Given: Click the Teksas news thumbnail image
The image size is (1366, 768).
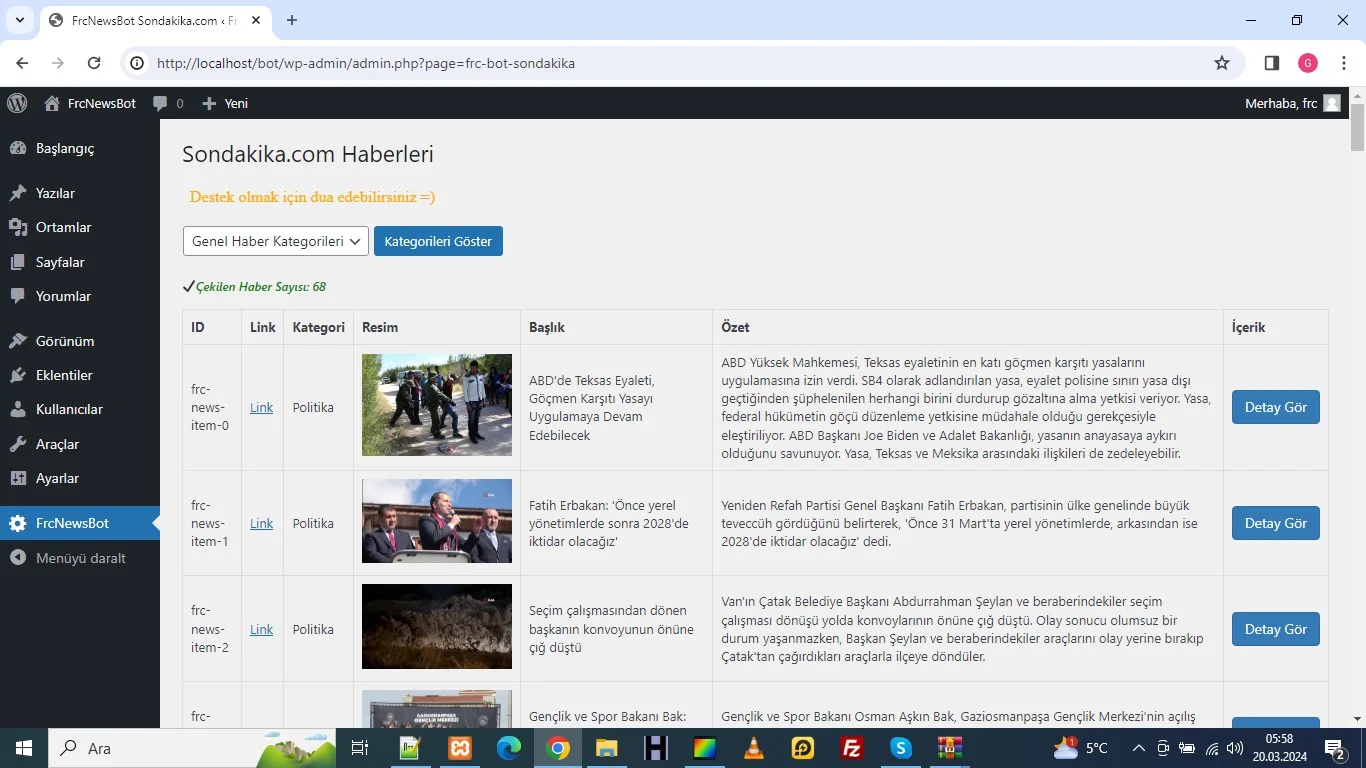Looking at the screenshot, I should point(437,405).
